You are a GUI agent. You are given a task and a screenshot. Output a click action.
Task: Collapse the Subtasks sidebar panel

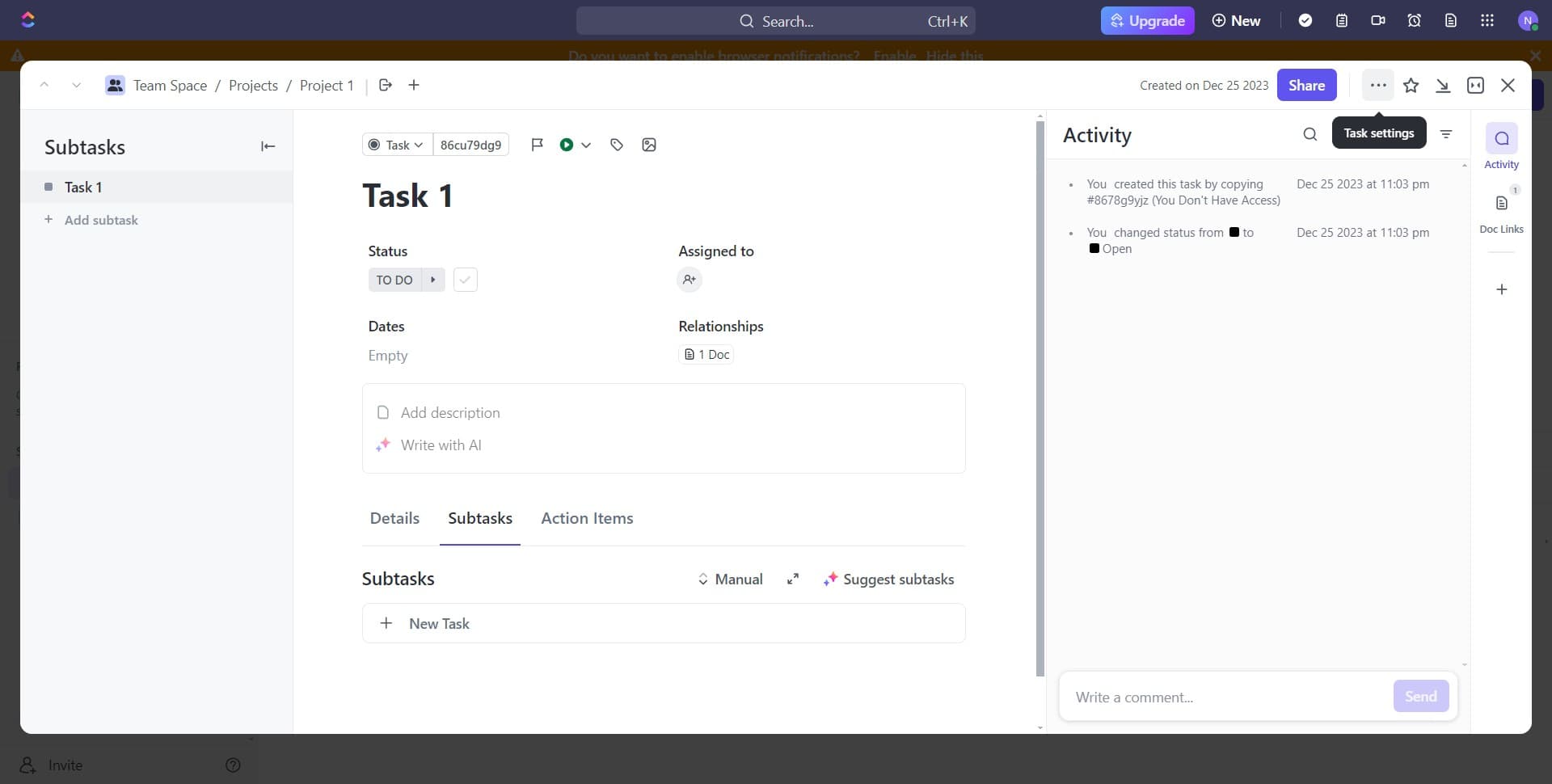tap(268, 146)
